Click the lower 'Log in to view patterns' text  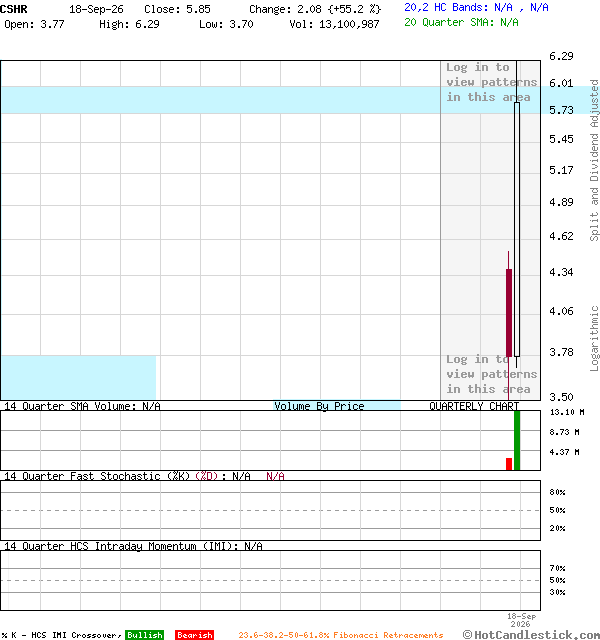click(491, 374)
